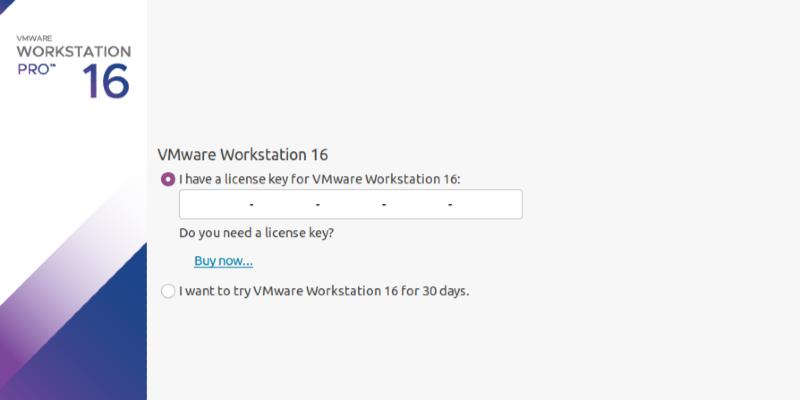Click the "I want to try" trial label
800x400 pixels.
click(x=324, y=292)
